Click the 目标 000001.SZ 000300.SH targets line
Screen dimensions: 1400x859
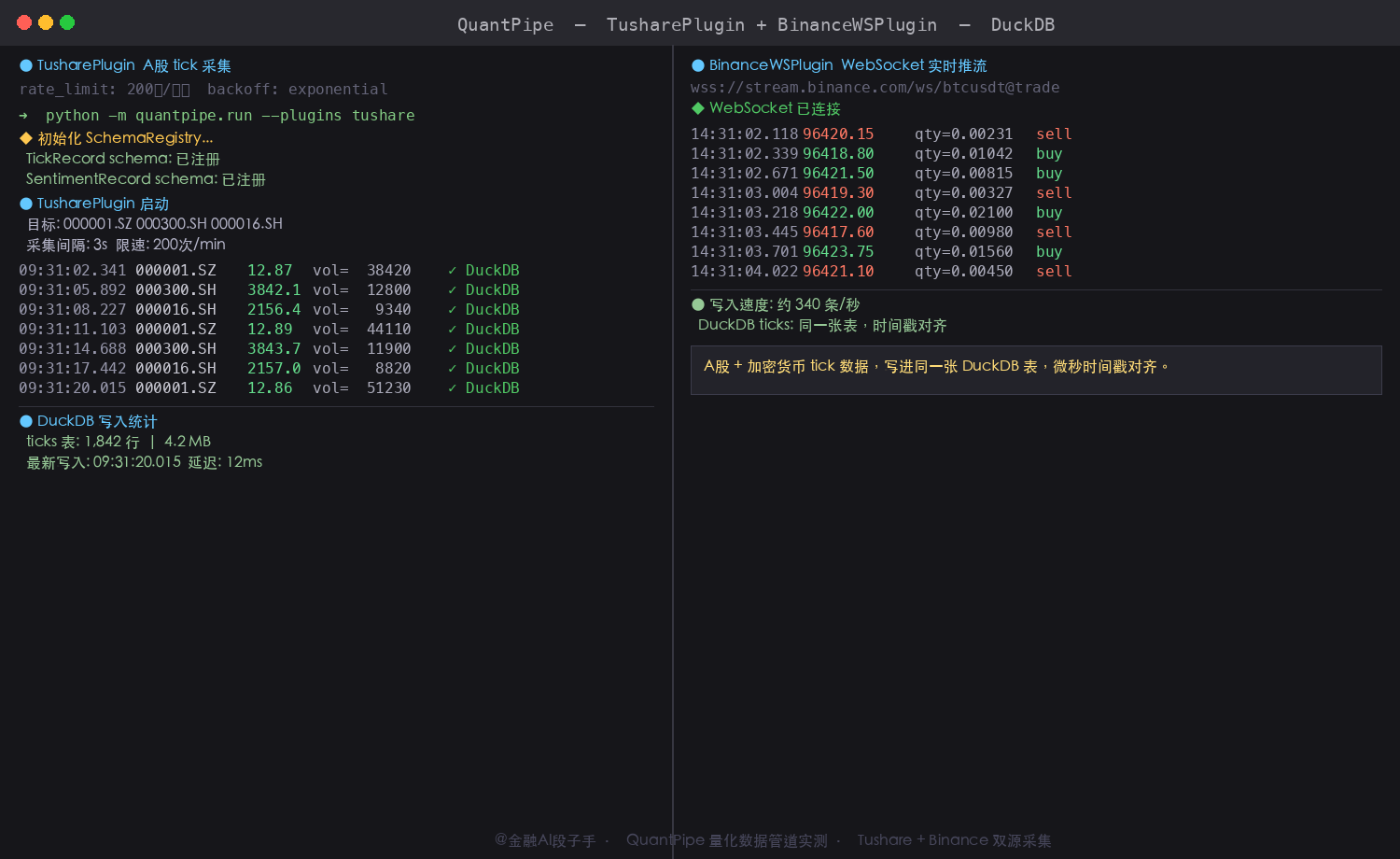155,224
